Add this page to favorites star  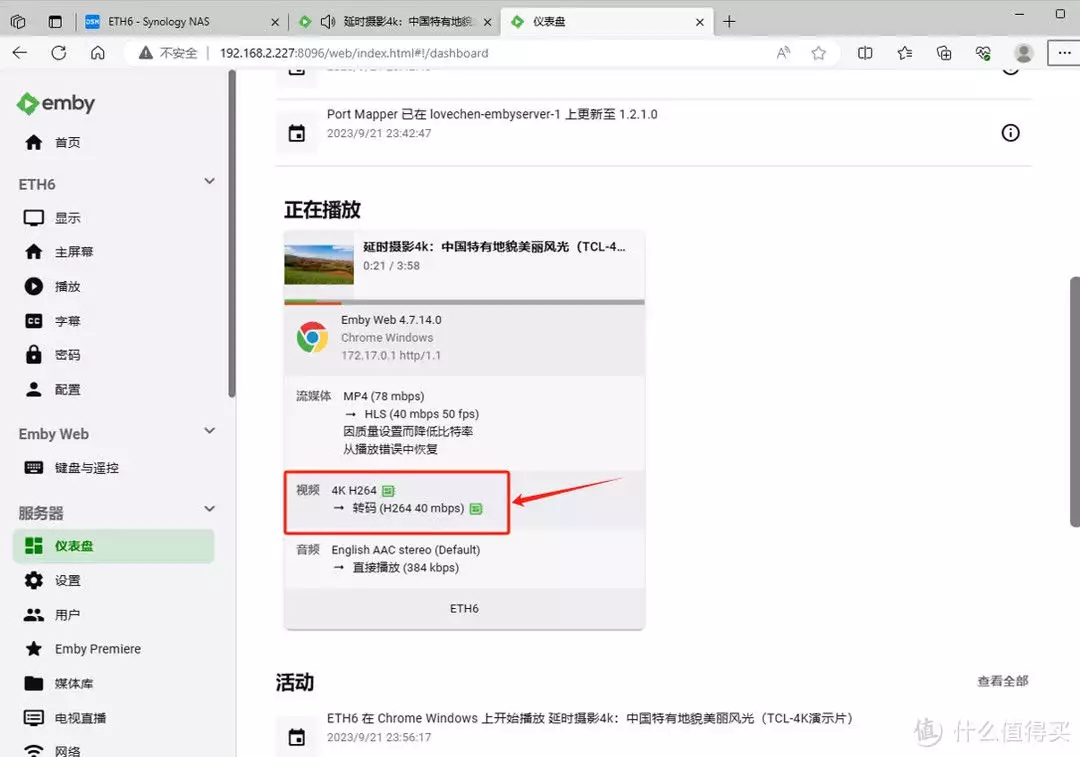pyautogui.click(x=818, y=53)
